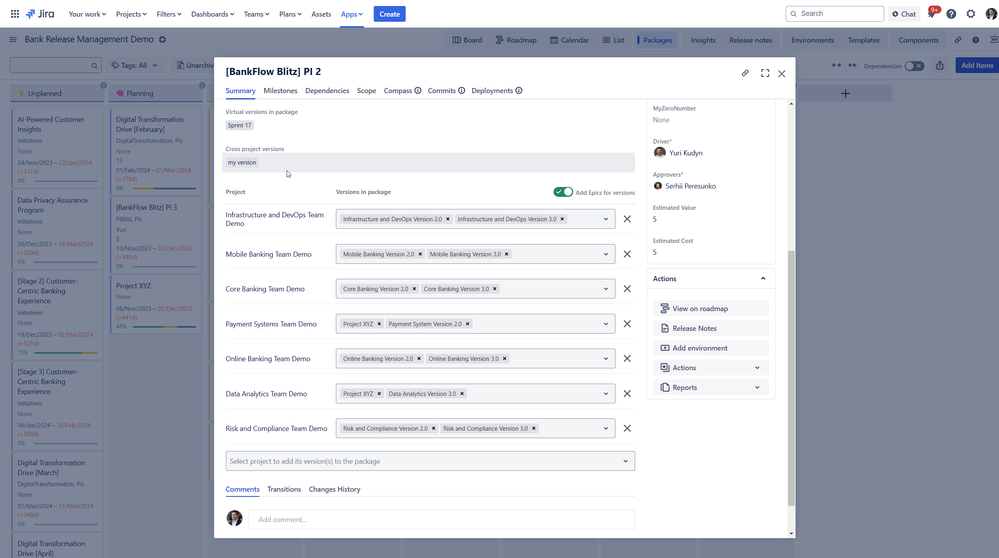Open the Roadmap view

click(x=516, y=40)
